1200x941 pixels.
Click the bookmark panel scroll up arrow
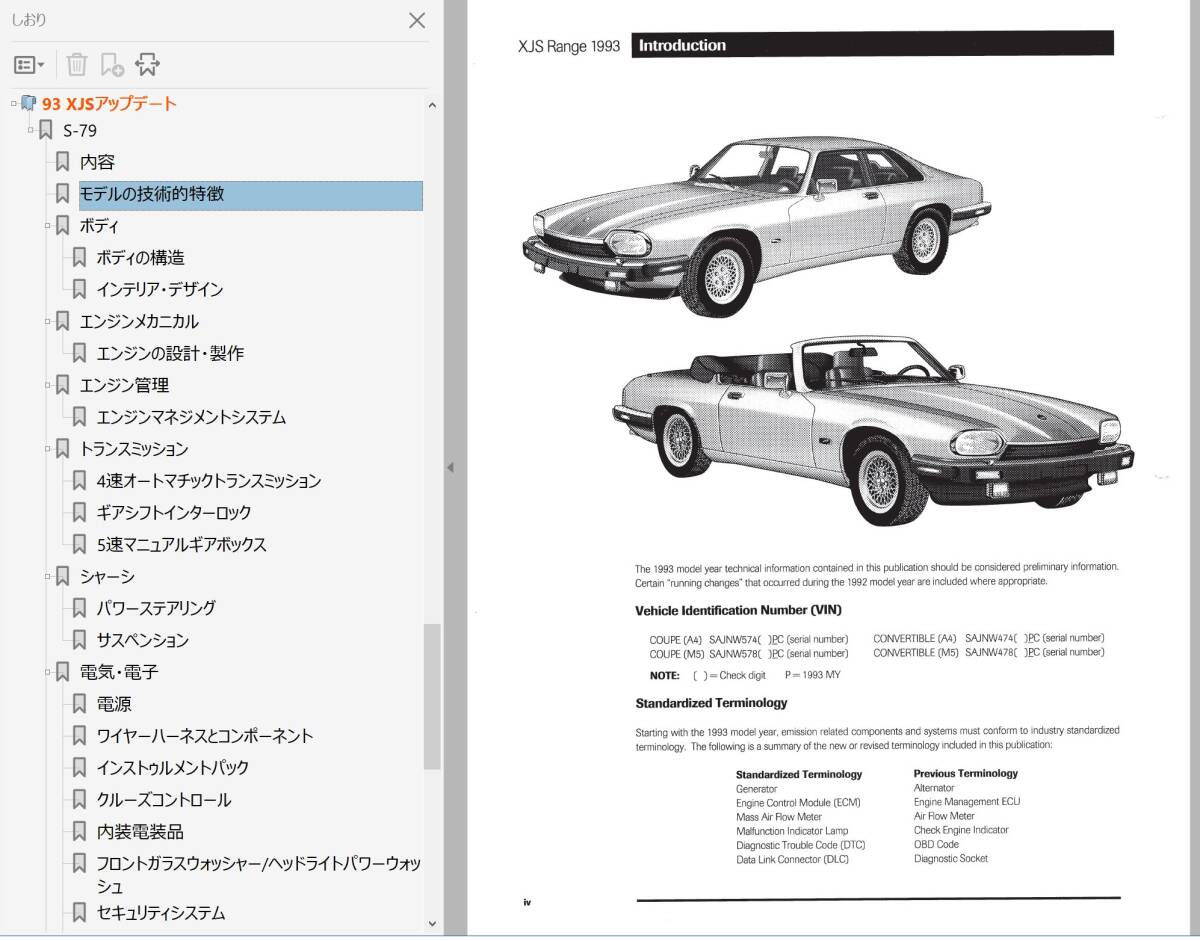pos(432,104)
